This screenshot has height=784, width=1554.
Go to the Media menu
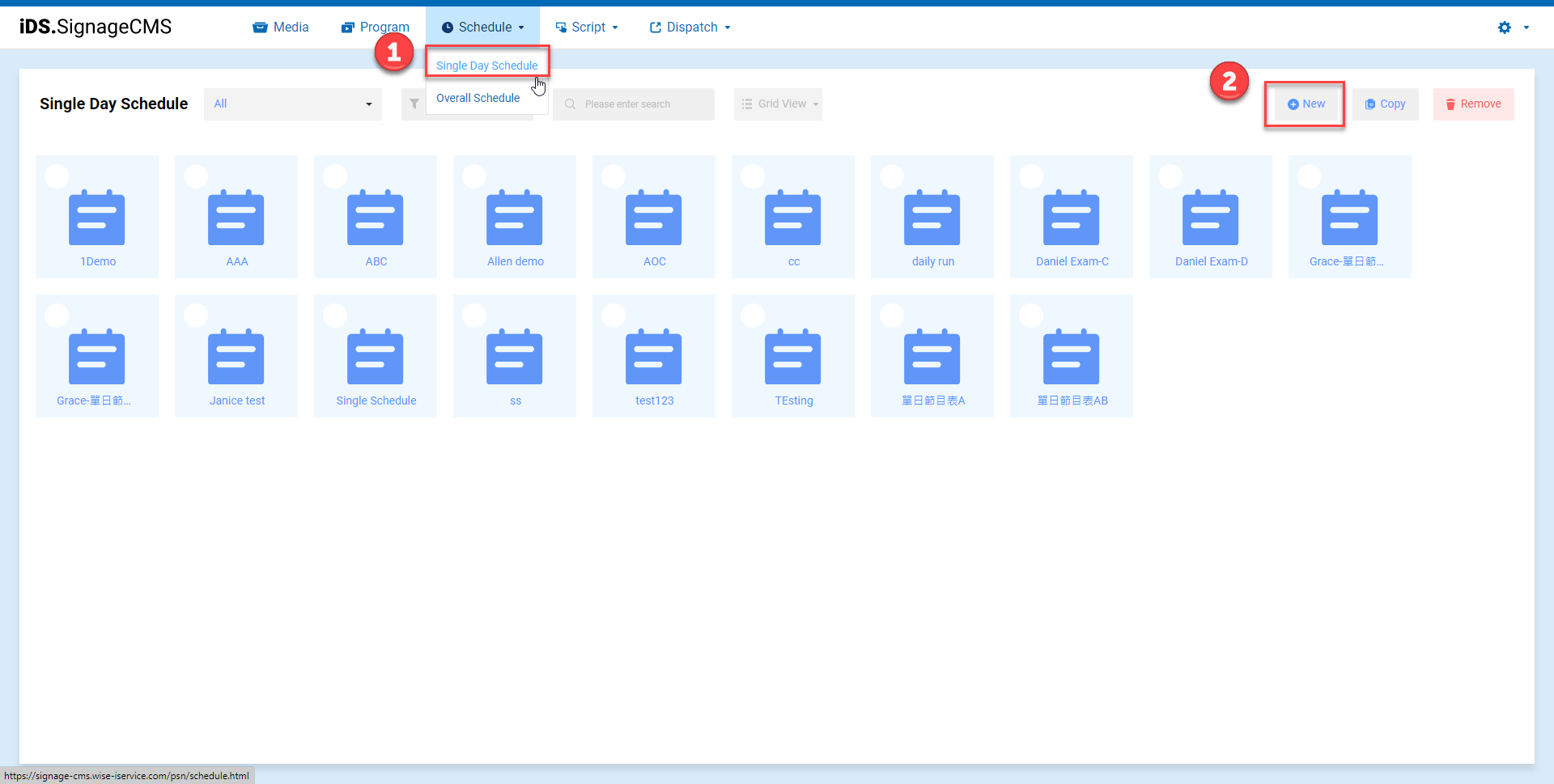[281, 28]
